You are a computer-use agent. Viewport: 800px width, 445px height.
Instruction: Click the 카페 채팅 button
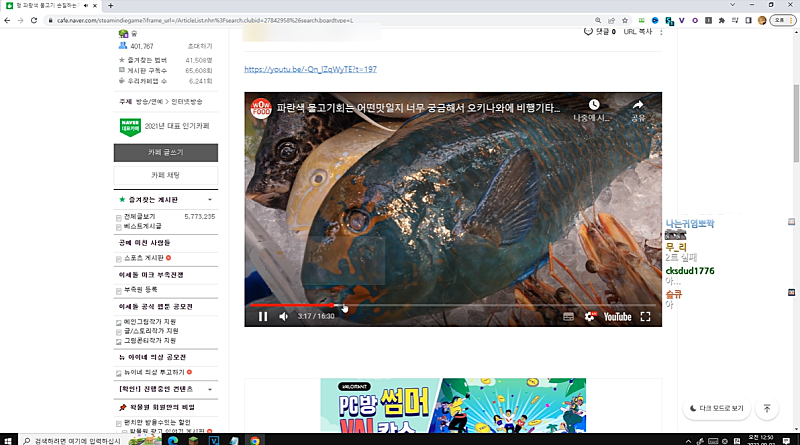click(x=165, y=175)
